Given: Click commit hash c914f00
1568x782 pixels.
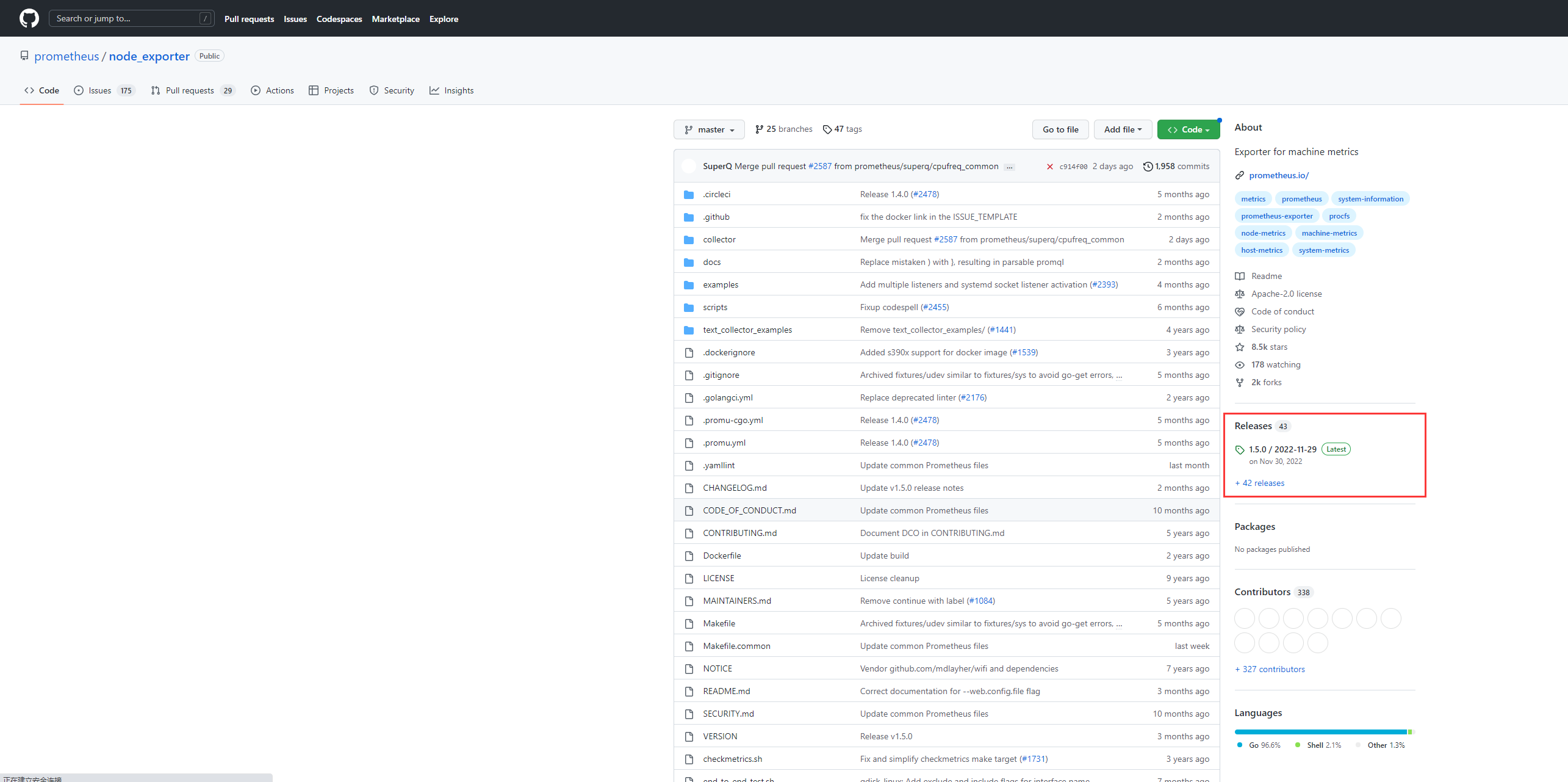Looking at the screenshot, I should click(1073, 167).
